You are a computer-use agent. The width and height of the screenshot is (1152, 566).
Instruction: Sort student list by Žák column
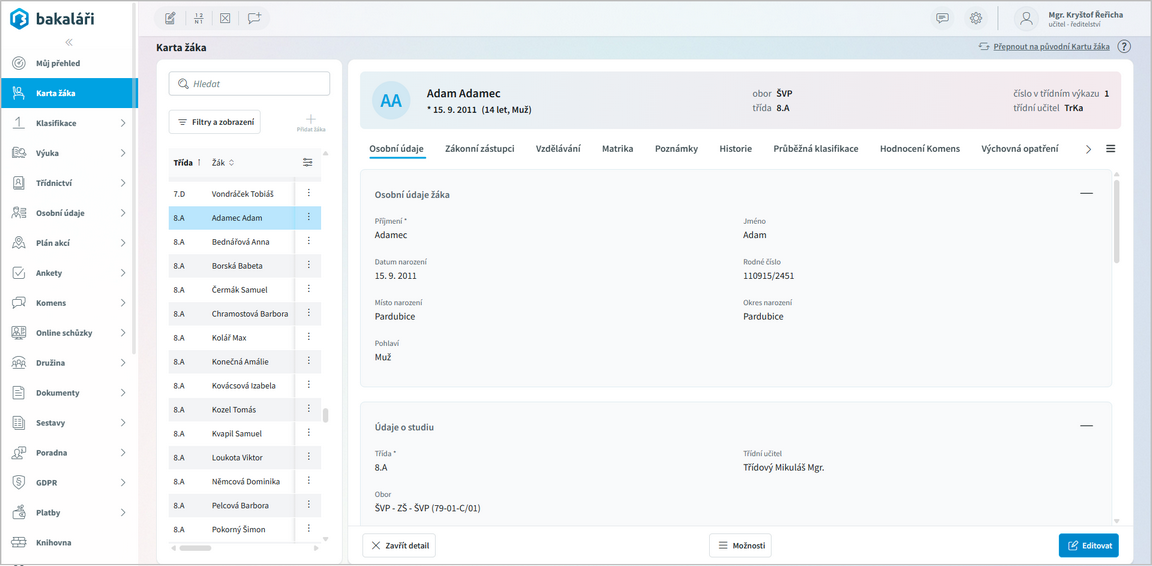click(223, 163)
